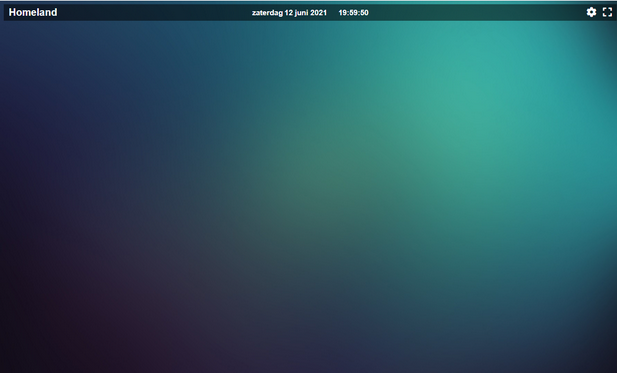The image size is (617, 373).
Task: Open dashboard configuration via the cog icon
Action: coord(591,12)
